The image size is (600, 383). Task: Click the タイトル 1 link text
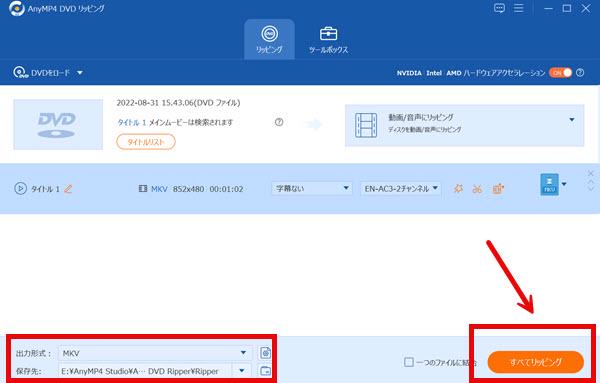pos(131,122)
